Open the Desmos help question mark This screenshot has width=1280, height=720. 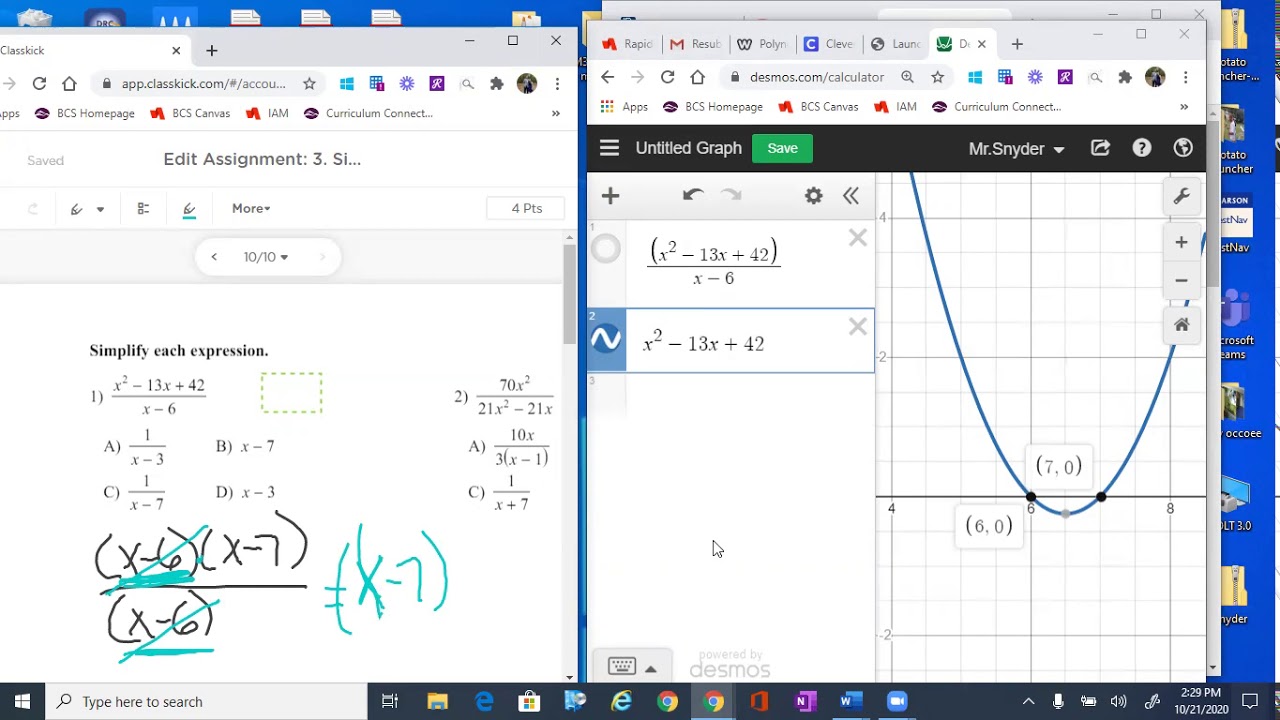(x=1142, y=148)
